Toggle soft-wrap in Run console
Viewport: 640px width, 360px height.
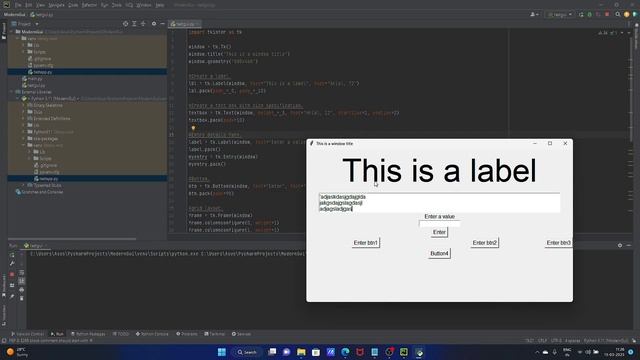tap(22, 272)
